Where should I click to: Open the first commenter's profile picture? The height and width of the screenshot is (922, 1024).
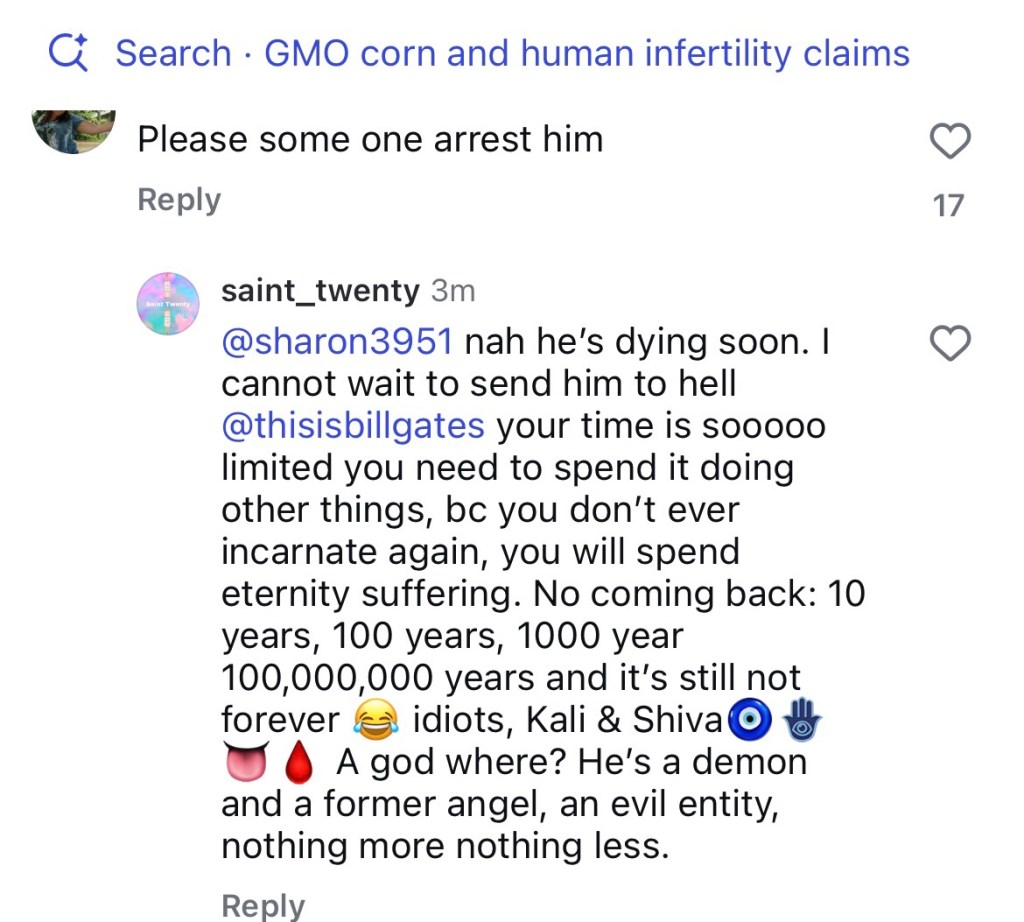point(74,130)
